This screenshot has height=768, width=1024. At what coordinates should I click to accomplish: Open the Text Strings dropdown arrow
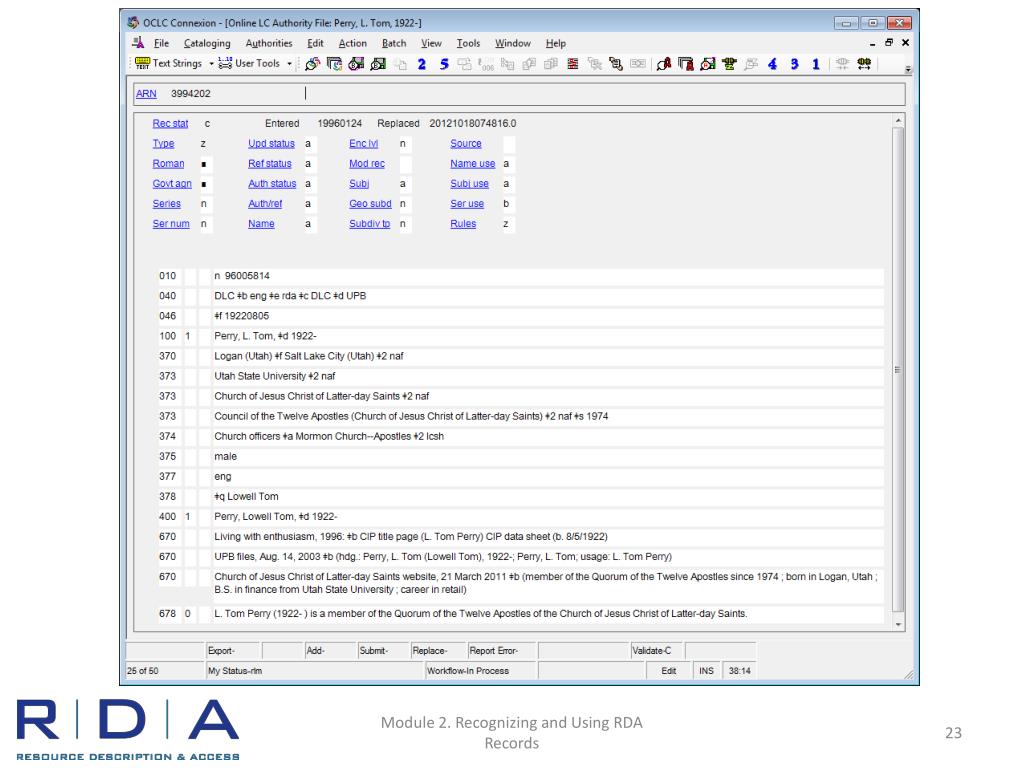coord(211,64)
